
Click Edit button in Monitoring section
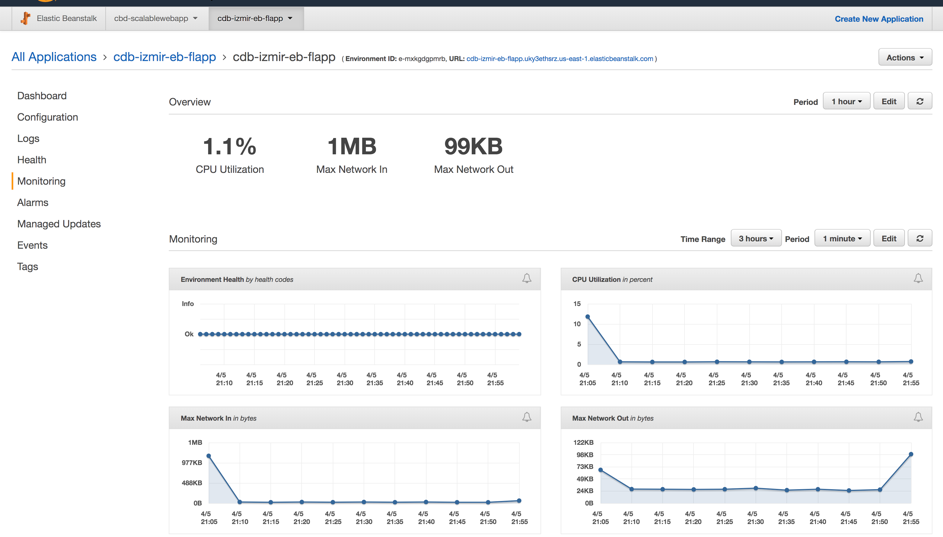pyautogui.click(x=889, y=239)
